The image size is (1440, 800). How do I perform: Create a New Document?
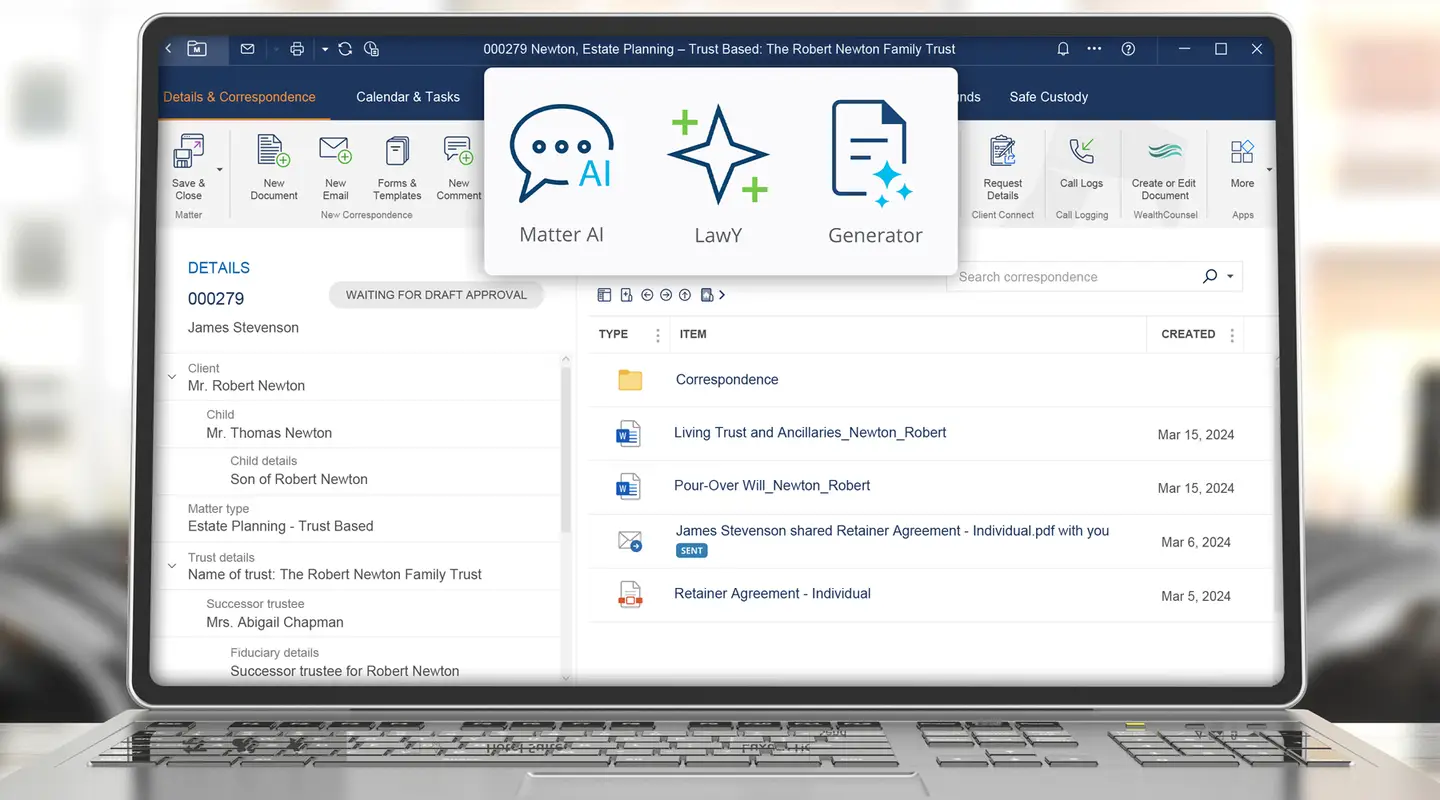point(274,168)
